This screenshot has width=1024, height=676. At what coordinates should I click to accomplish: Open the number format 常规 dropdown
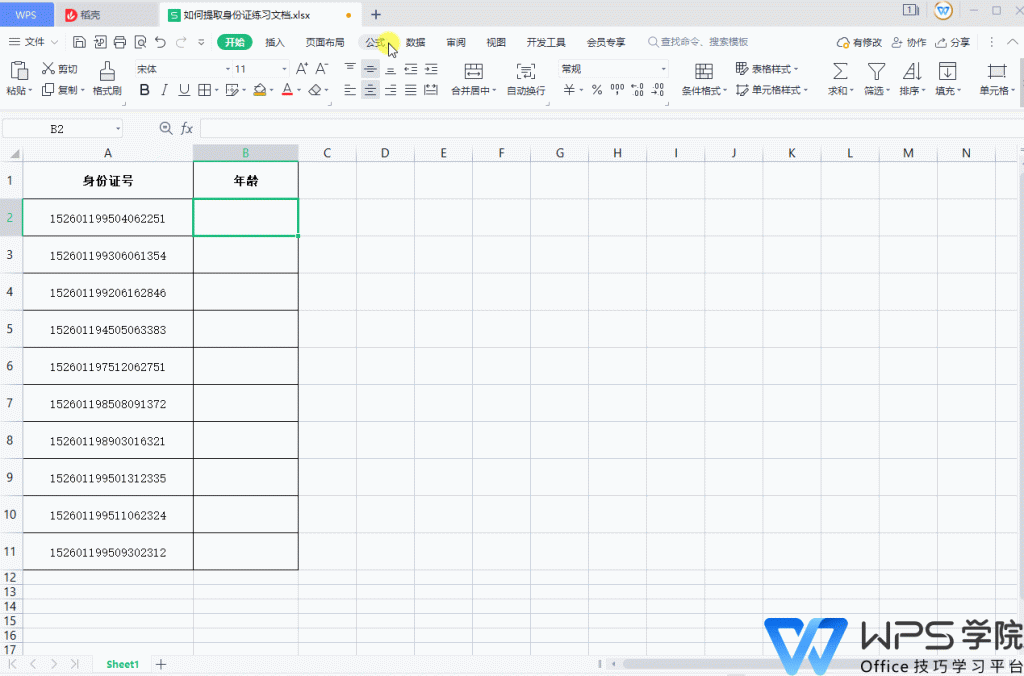pyautogui.click(x=664, y=69)
